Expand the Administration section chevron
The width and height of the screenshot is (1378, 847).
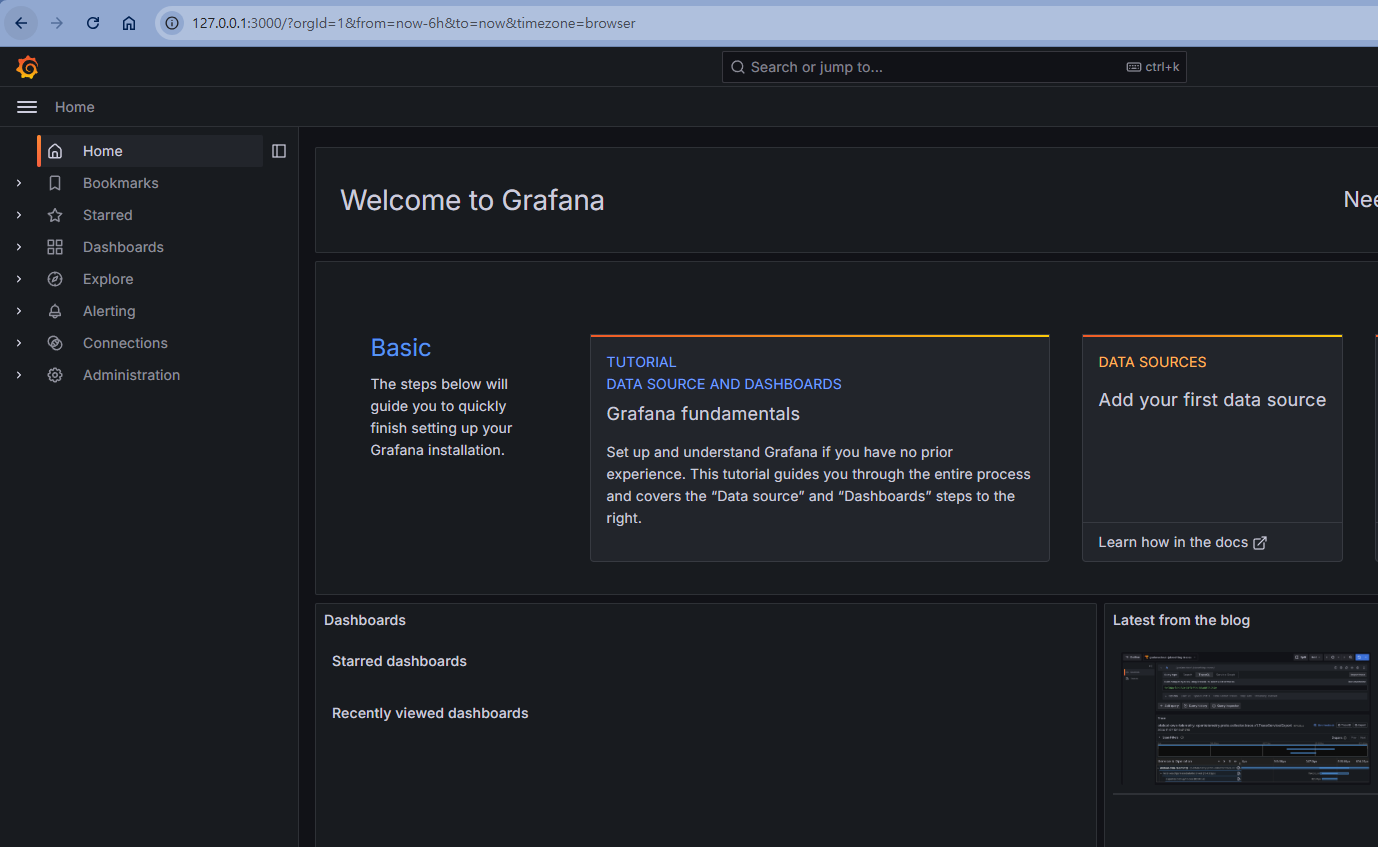18,374
